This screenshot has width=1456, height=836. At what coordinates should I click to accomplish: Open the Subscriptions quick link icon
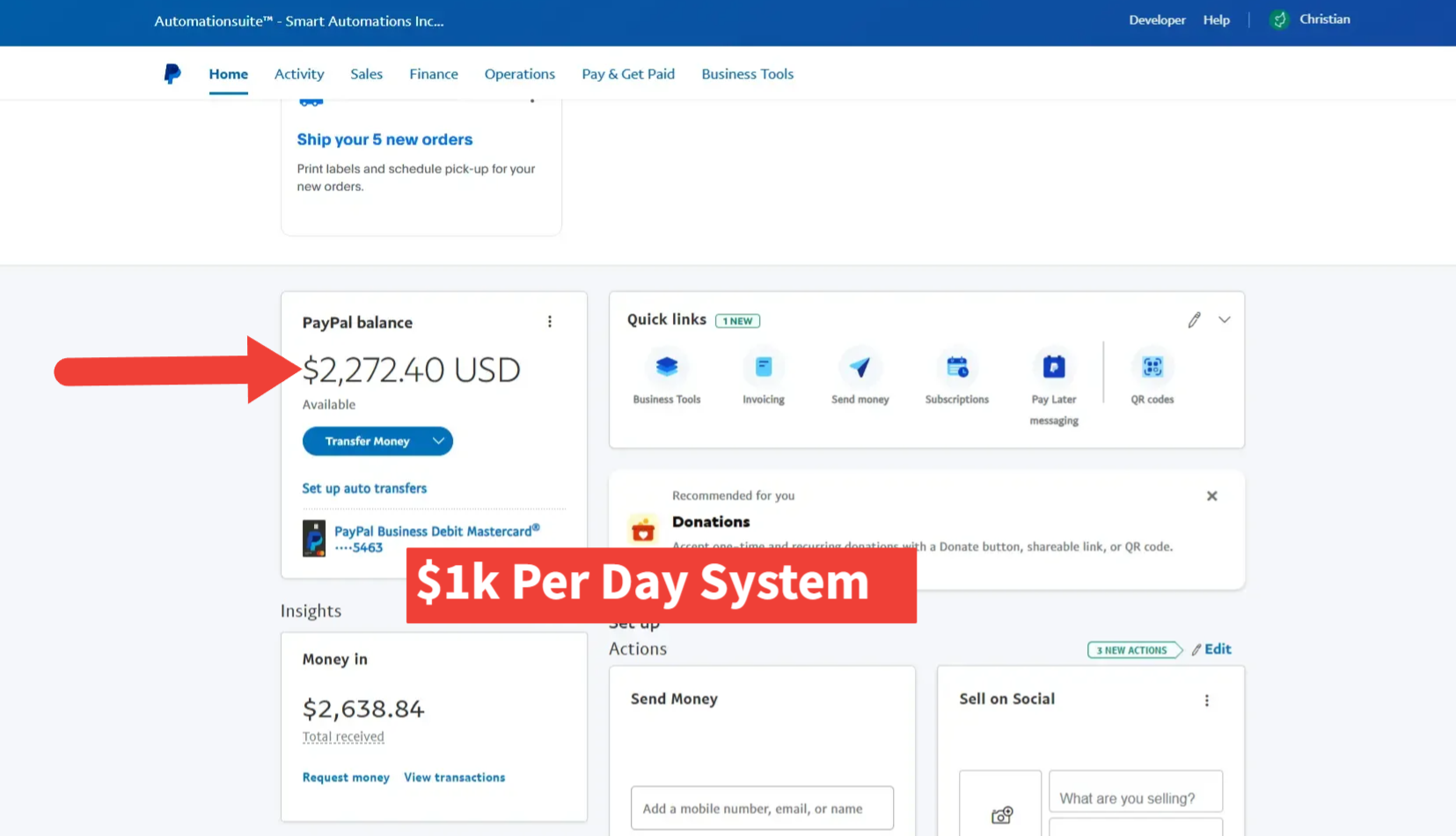pyautogui.click(x=956, y=367)
